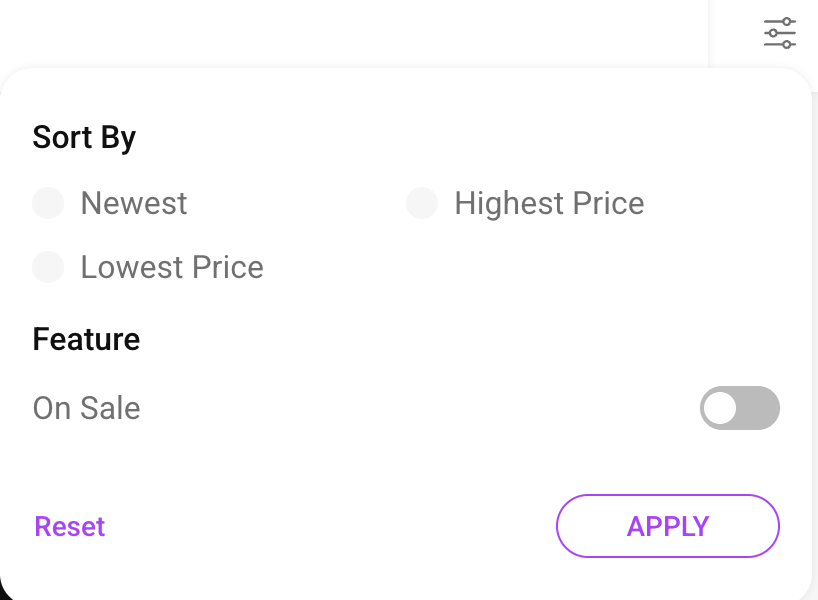
Task: Pick the Lowest Price radio button
Action: 48,267
